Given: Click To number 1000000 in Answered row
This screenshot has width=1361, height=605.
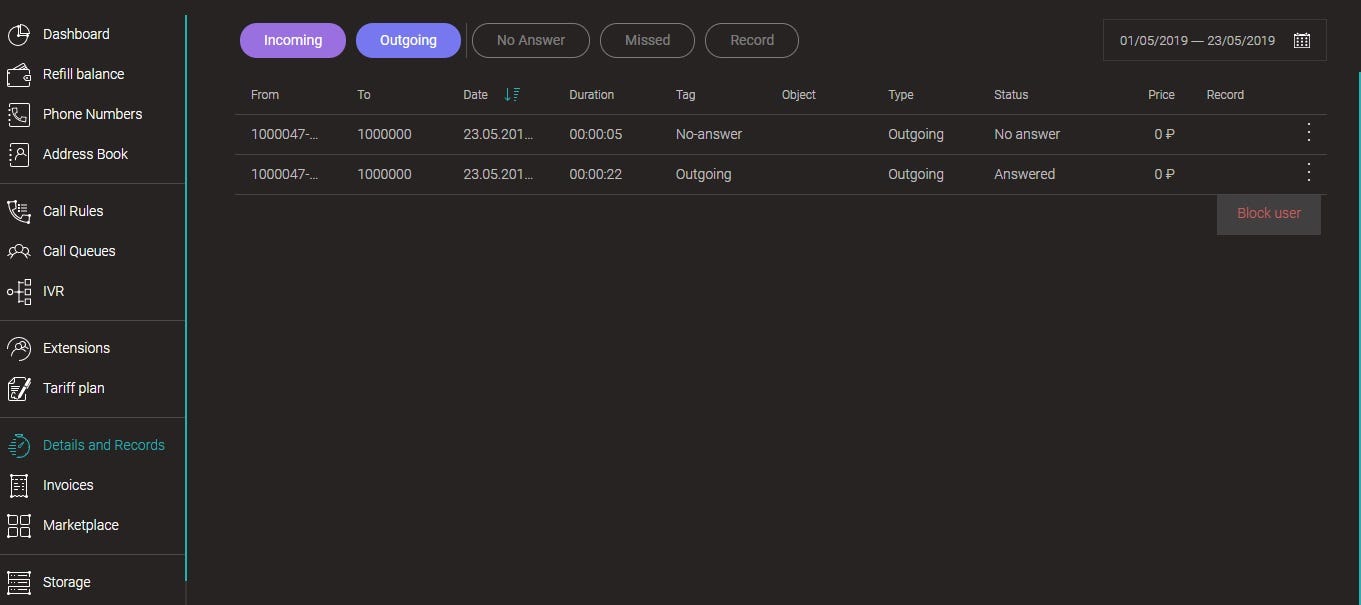Looking at the screenshot, I should click(x=384, y=174).
